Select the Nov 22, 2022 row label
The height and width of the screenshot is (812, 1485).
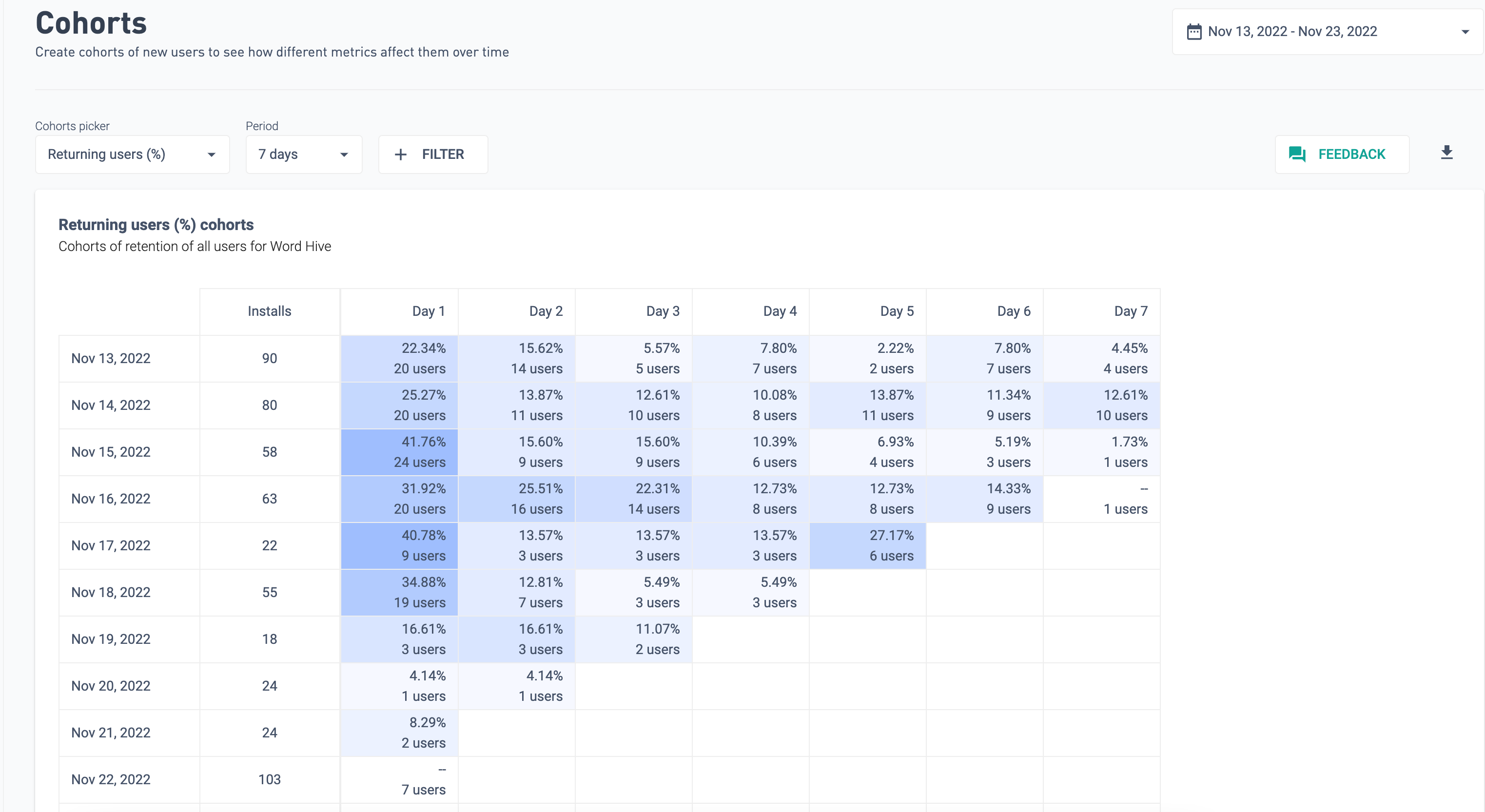pos(111,779)
